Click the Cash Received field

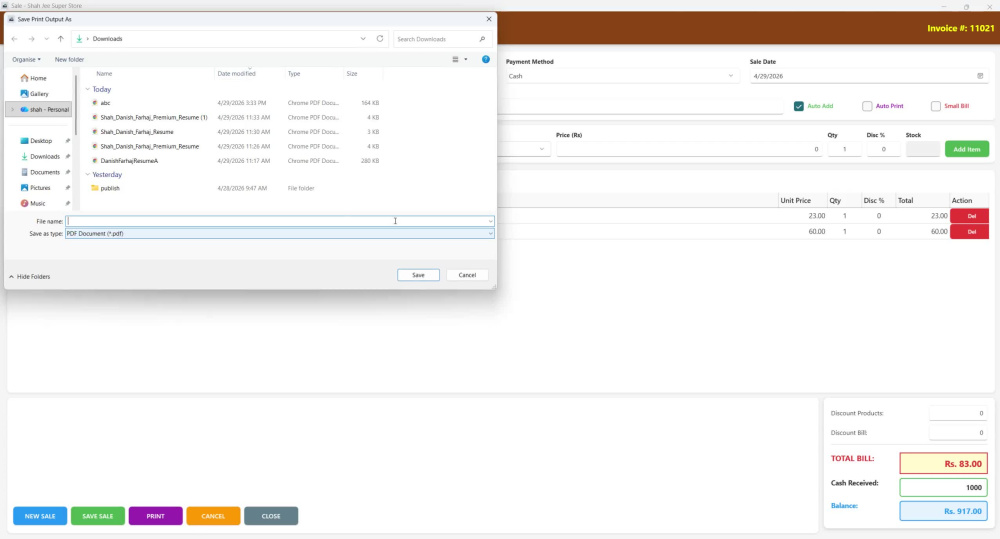(x=944, y=487)
